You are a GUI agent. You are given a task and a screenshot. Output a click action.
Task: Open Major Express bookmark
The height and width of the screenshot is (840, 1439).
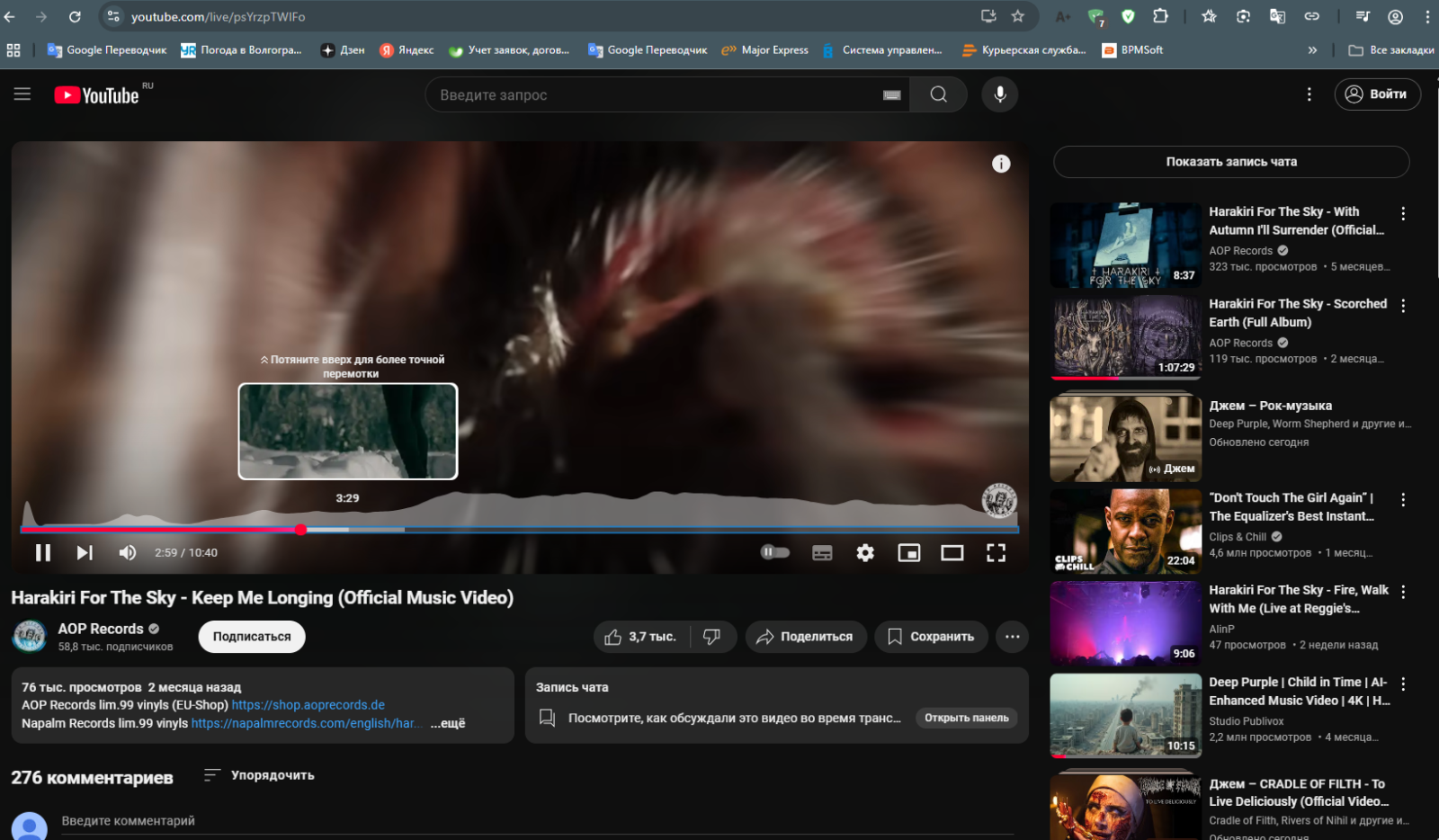click(765, 50)
